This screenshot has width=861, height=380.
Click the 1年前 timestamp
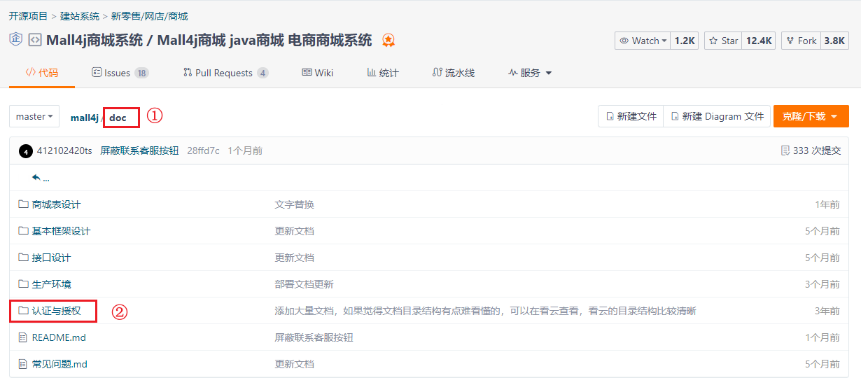tap(828, 205)
